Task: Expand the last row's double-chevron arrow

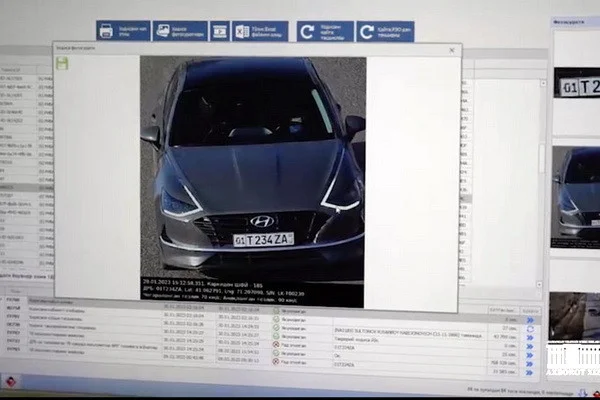Action: click(x=529, y=372)
